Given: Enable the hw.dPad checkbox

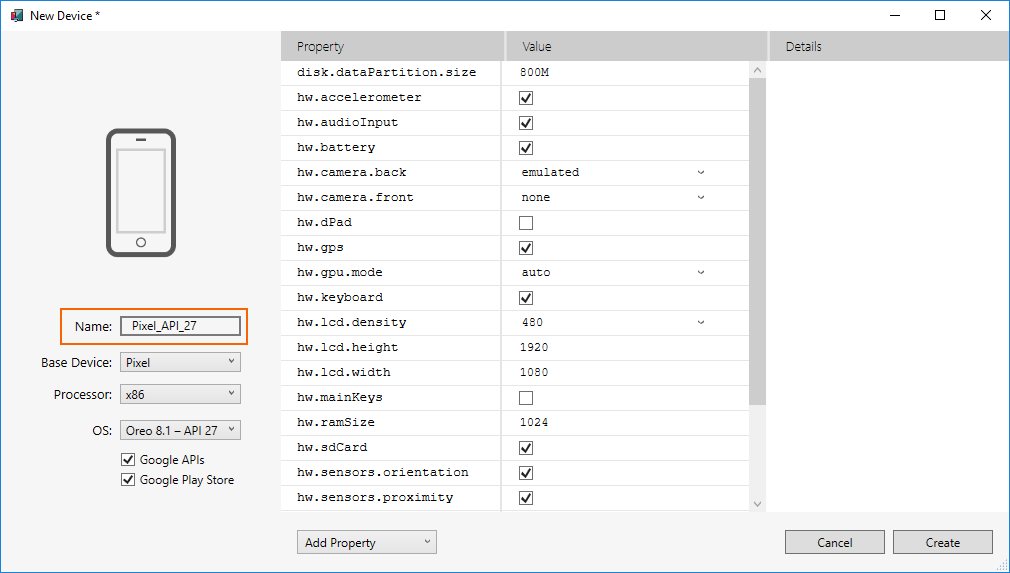Looking at the screenshot, I should click(x=526, y=223).
